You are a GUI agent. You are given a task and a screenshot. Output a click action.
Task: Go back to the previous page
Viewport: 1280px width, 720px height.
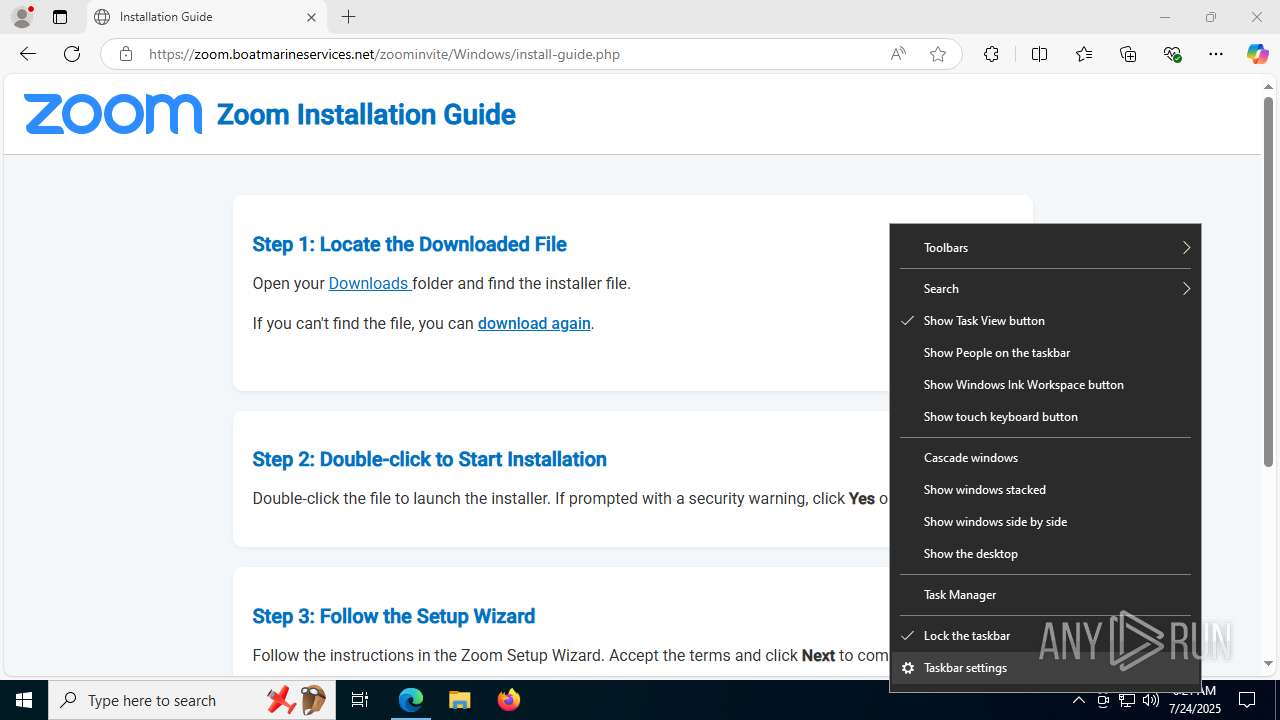28,54
